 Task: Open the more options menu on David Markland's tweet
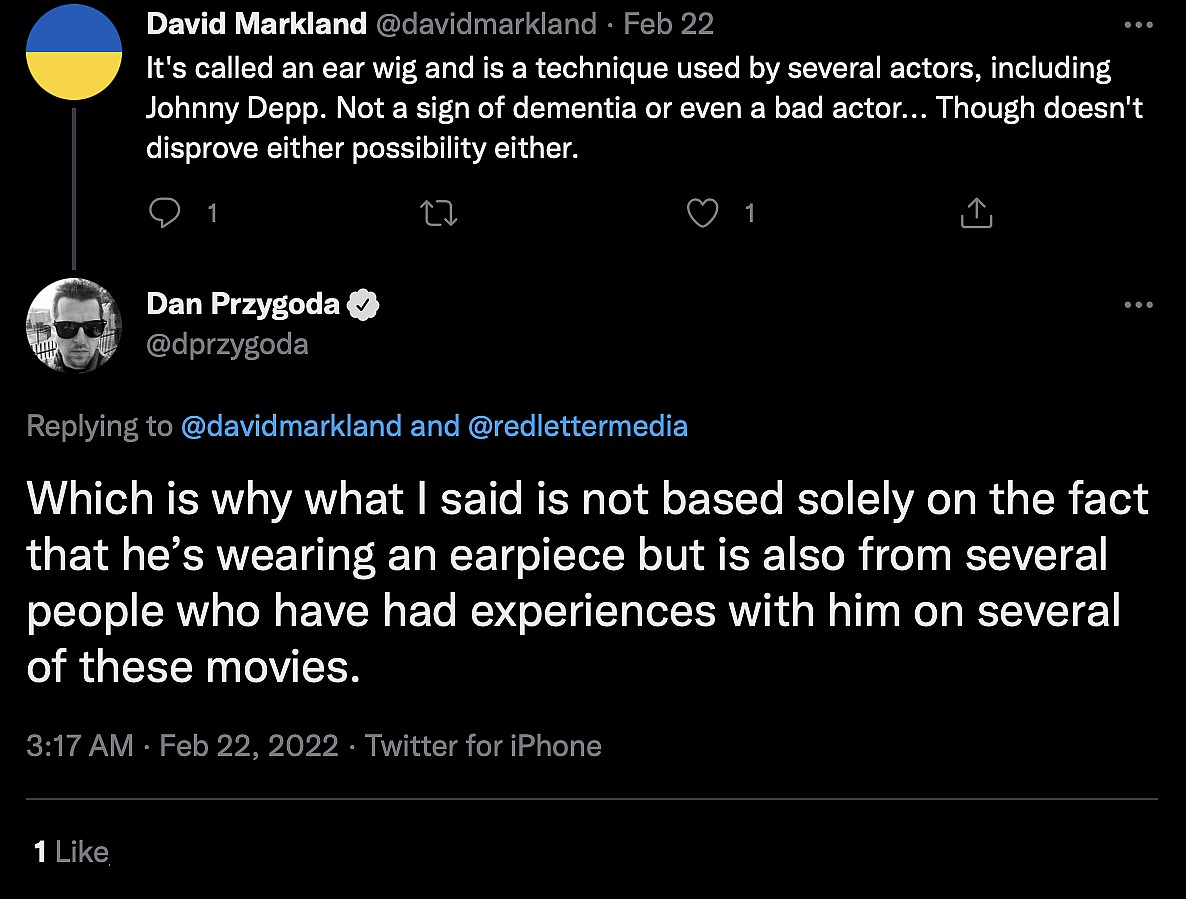pos(1138,25)
